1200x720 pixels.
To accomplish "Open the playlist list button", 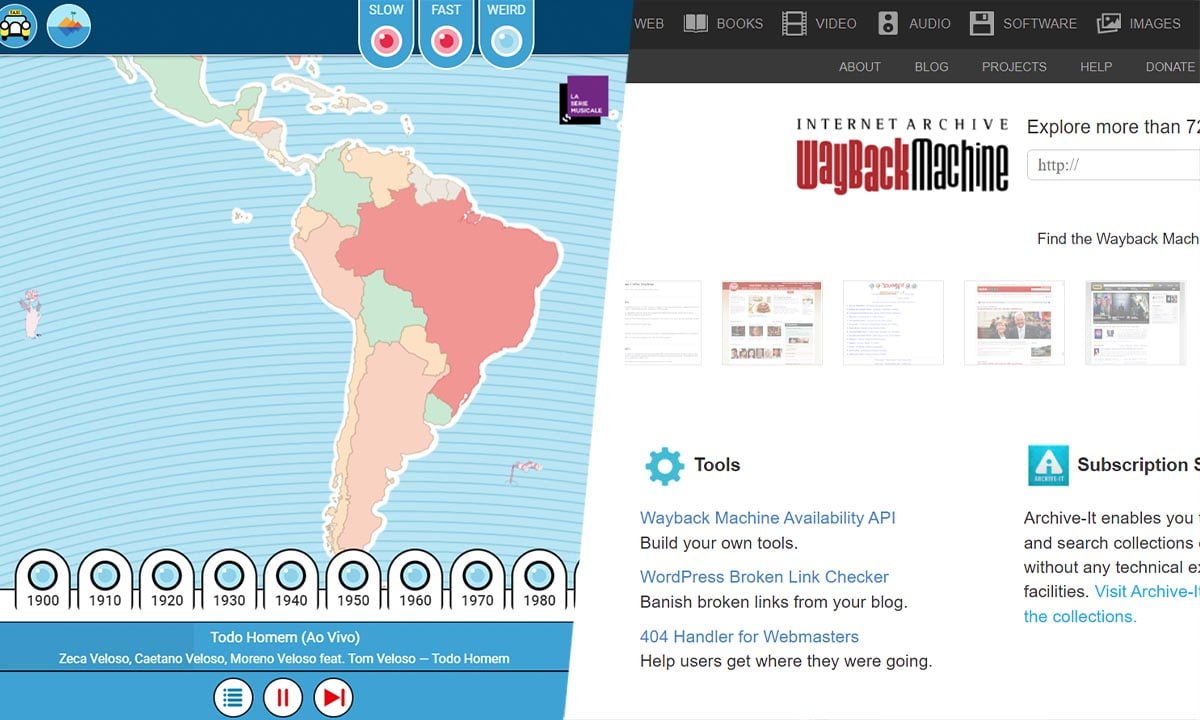I will 233,697.
